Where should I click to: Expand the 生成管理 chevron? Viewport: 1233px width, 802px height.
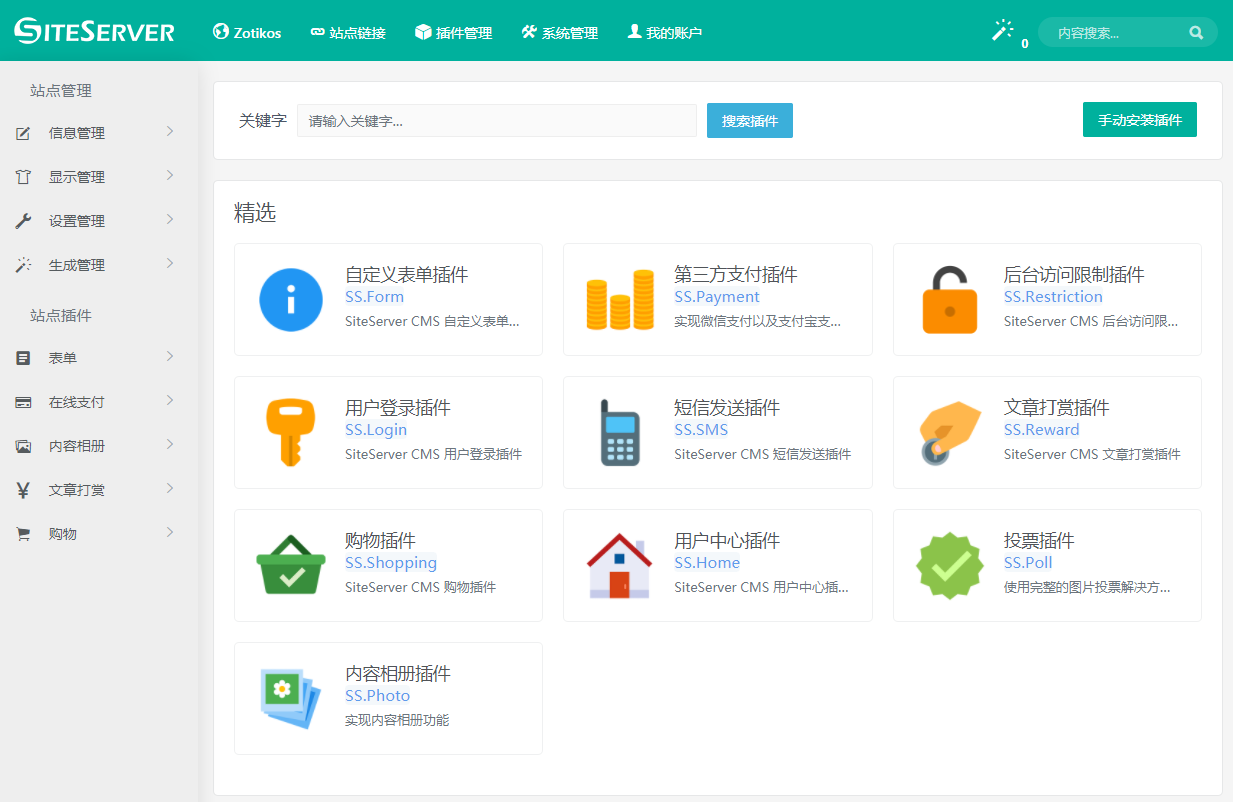click(x=170, y=263)
